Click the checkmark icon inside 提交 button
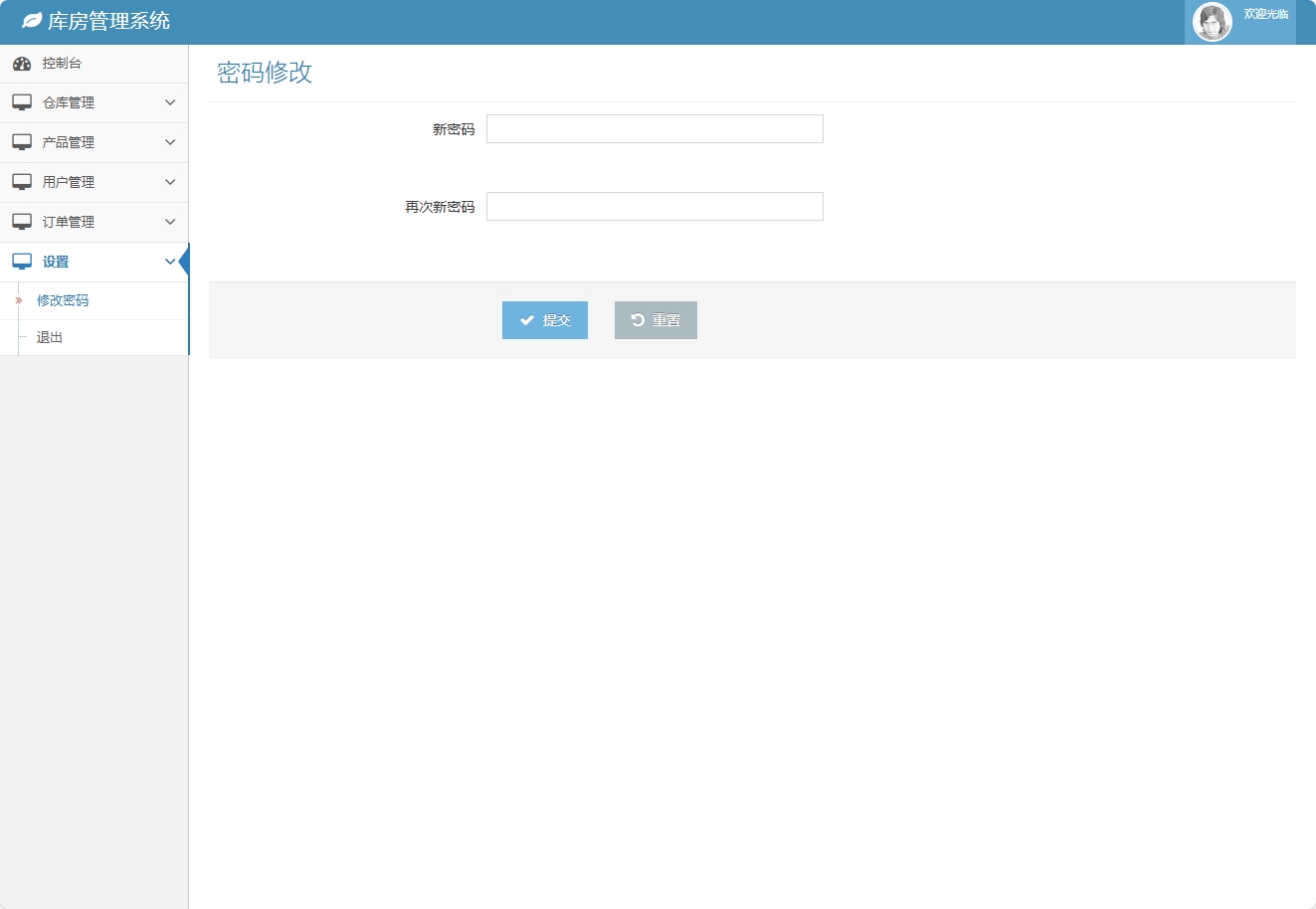Viewport: 1316px width, 909px height. (x=527, y=320)
